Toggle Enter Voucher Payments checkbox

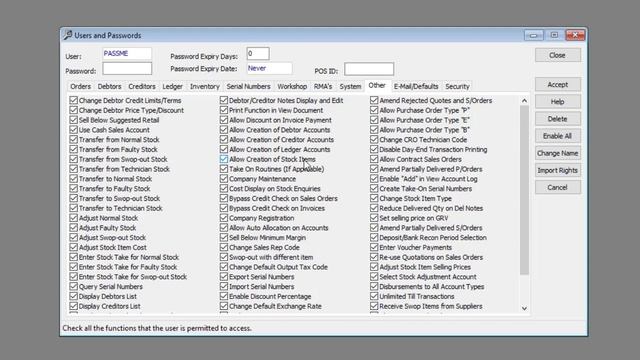374,247
